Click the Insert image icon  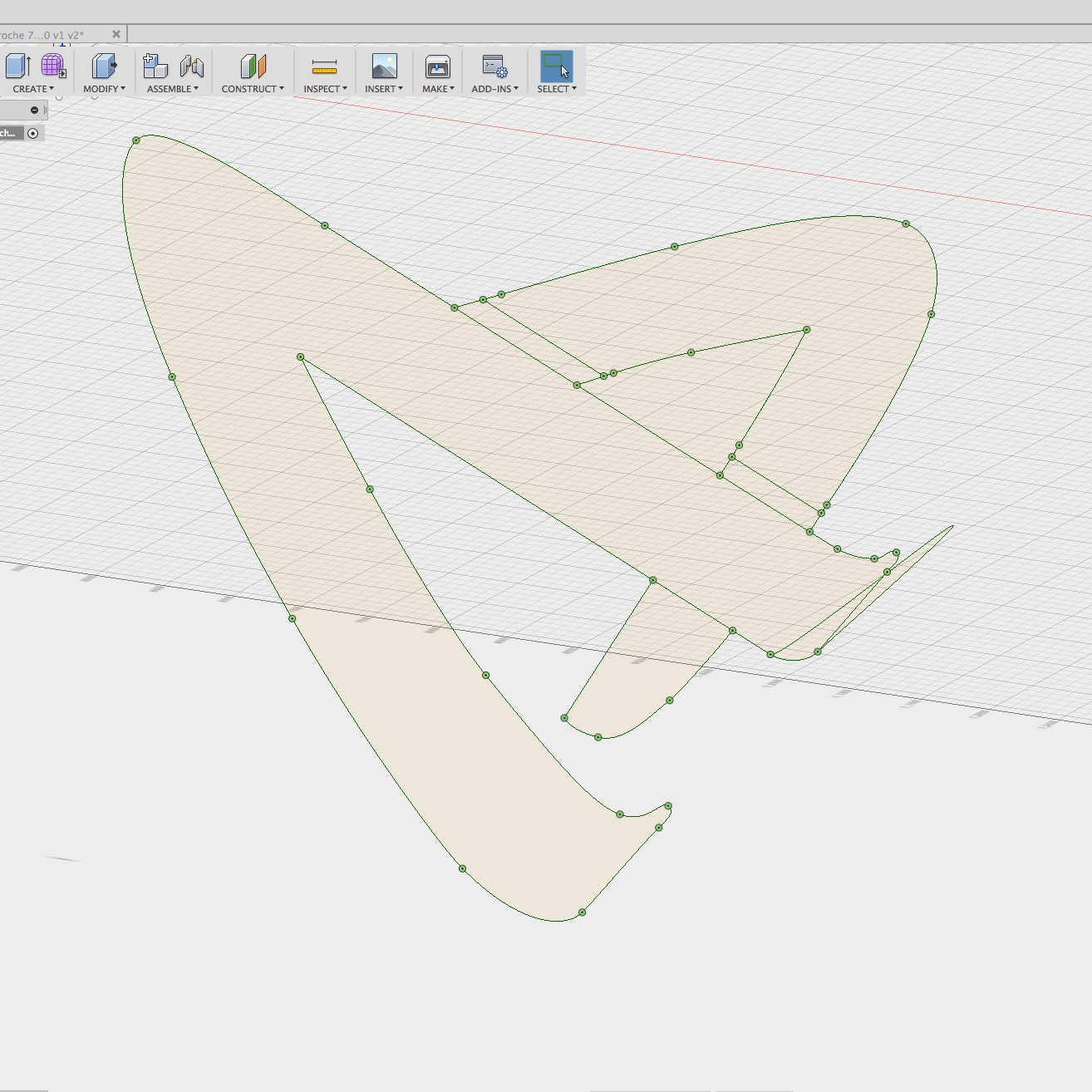coord(384,66)
